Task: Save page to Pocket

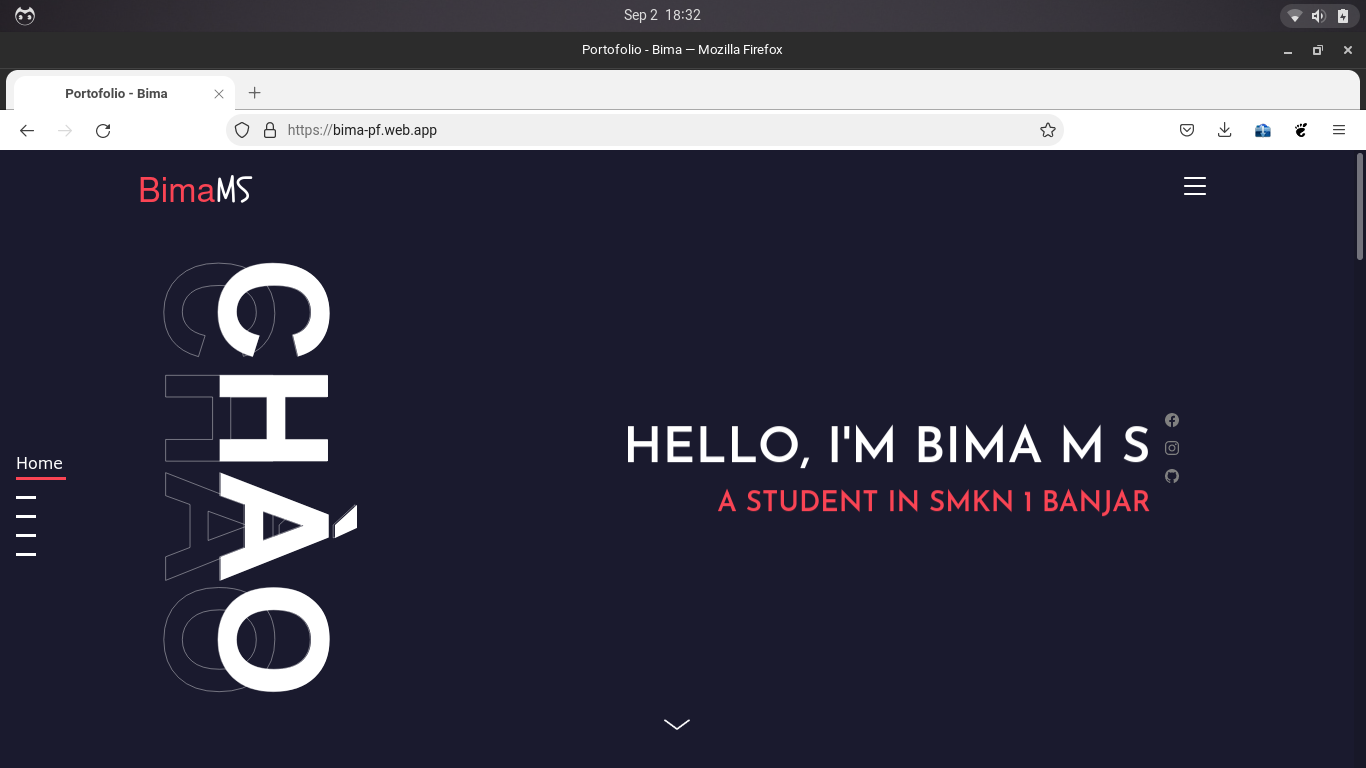Action: 1187,130
